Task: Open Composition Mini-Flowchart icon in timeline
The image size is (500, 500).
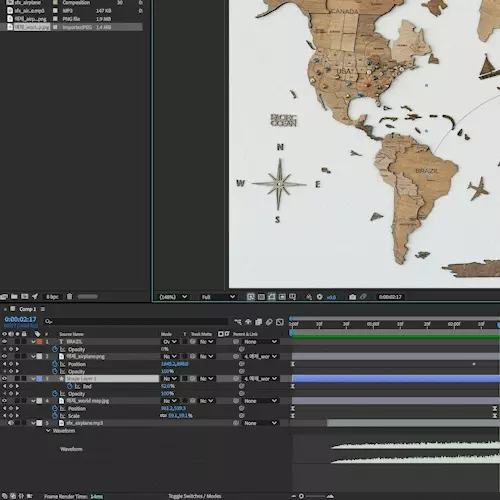Action: pos(238,322)
